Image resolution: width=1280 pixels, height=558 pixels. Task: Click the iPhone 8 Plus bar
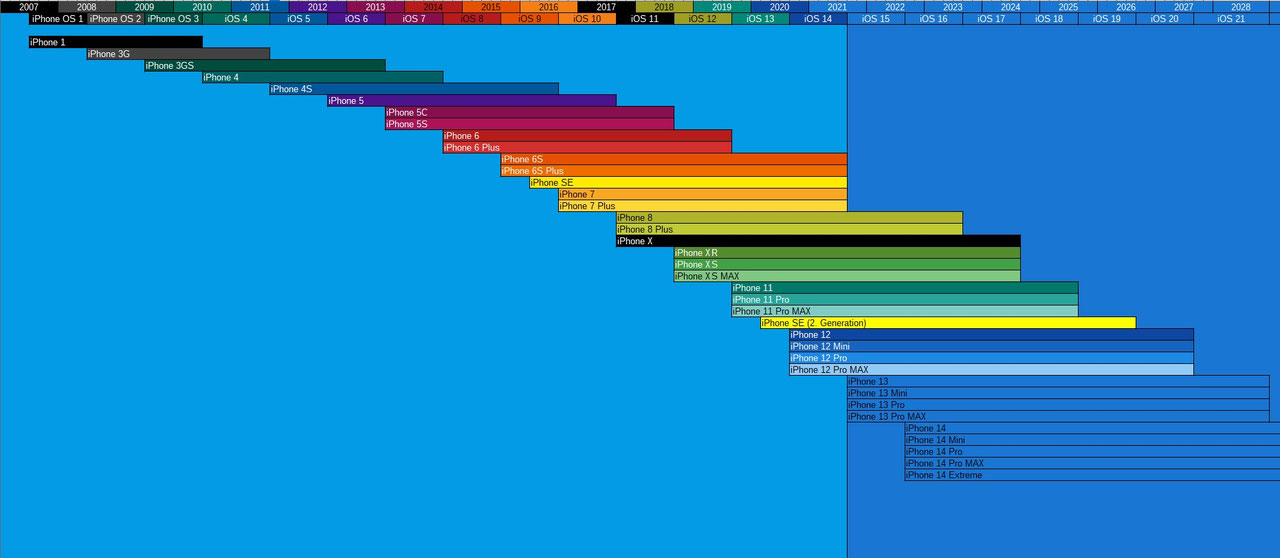[789, 229]
